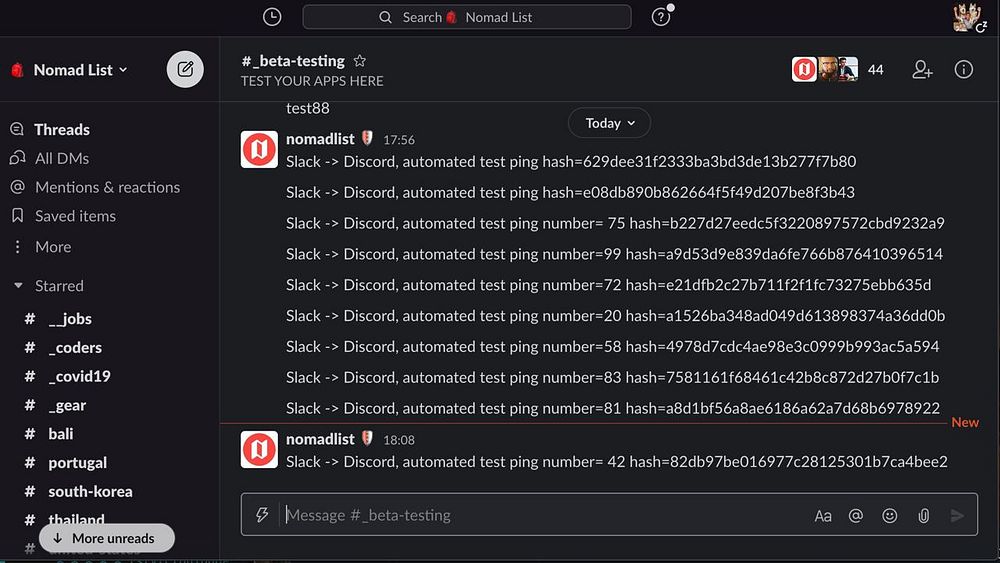Insert a mention with the @ icon
The height and width of the screenshot is (563, 1000).
point(856,515)
